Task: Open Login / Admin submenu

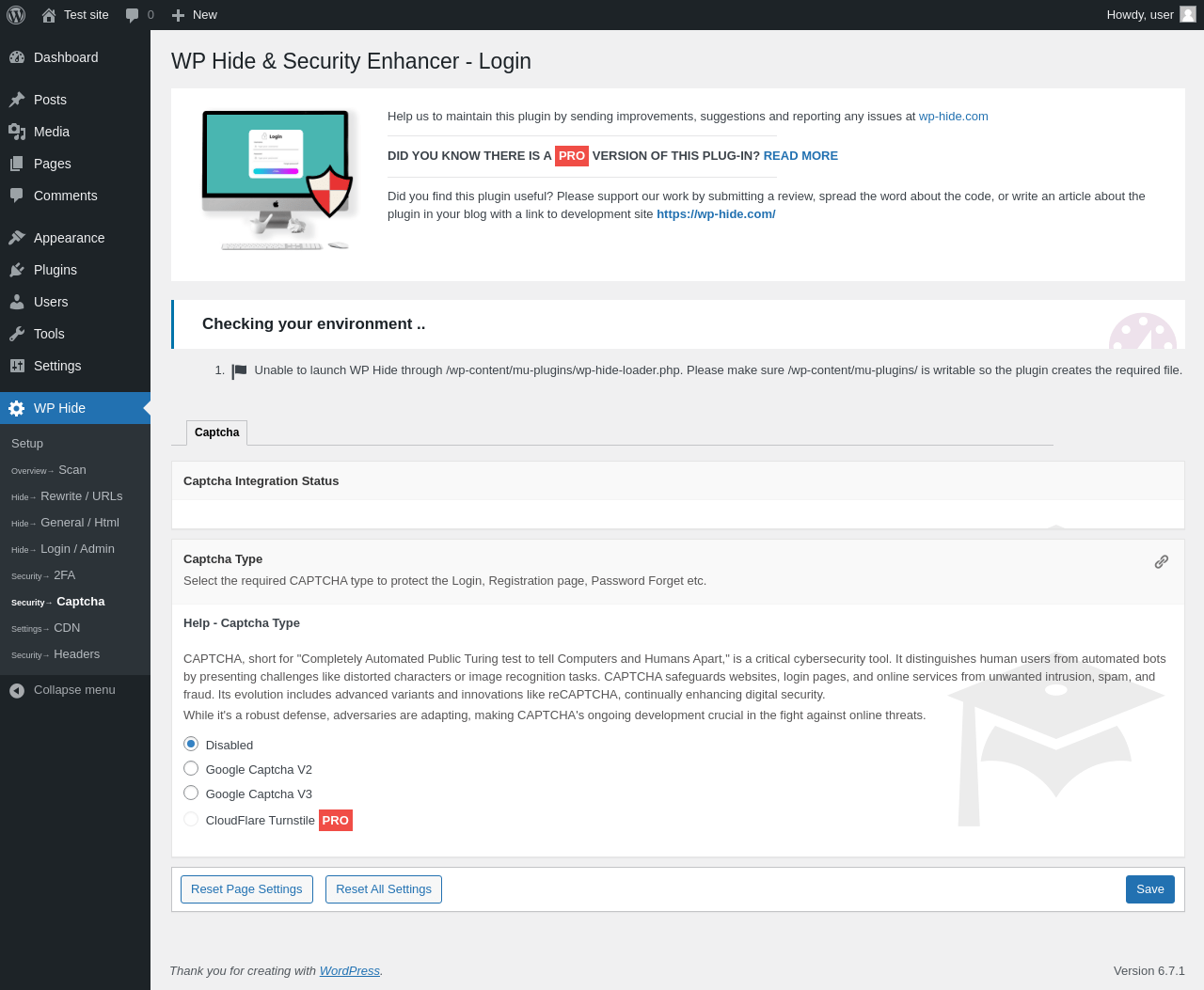Action: point(63,549)
